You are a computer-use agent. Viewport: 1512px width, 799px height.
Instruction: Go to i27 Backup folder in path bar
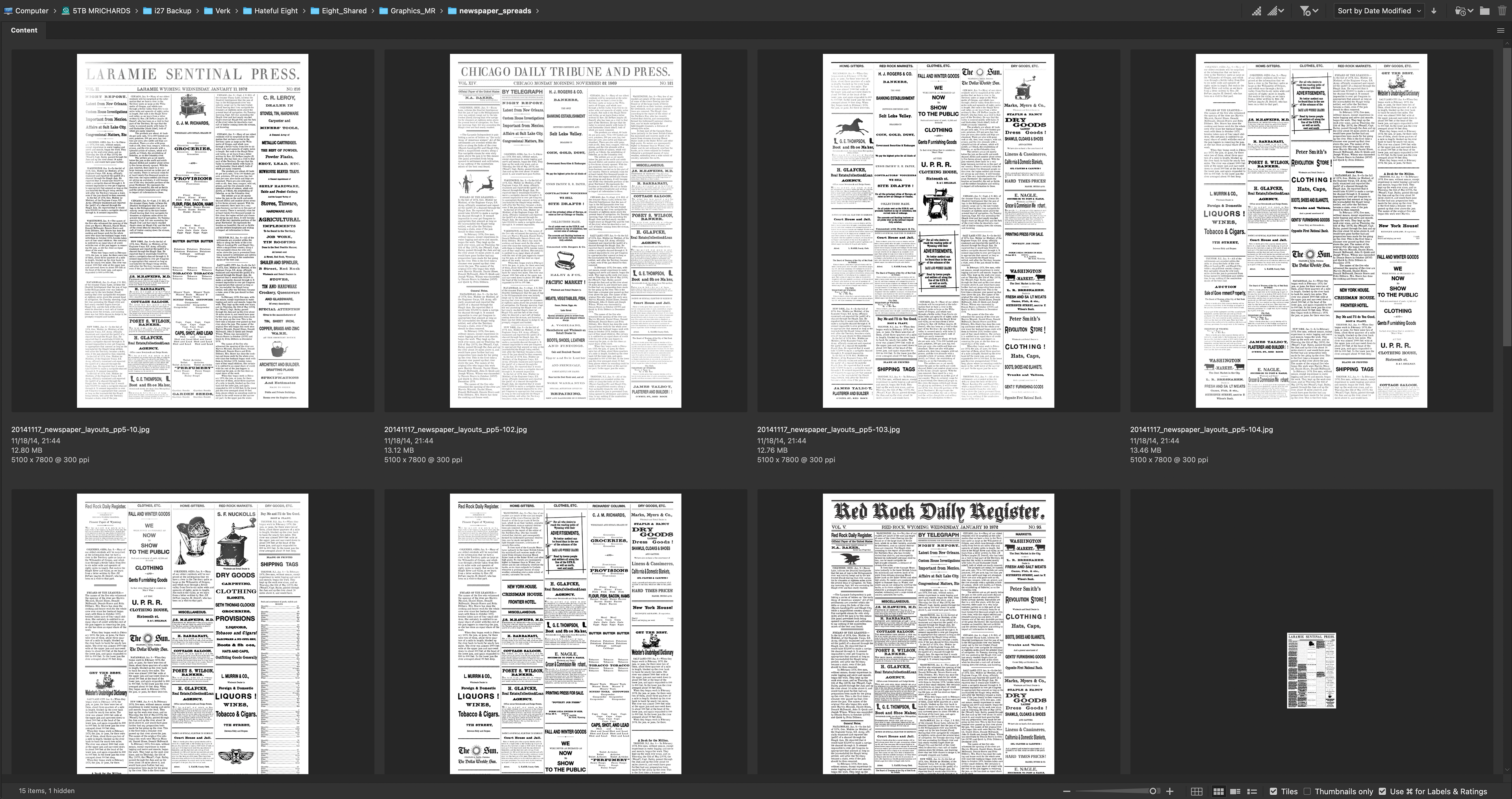(x=172, y=11)
